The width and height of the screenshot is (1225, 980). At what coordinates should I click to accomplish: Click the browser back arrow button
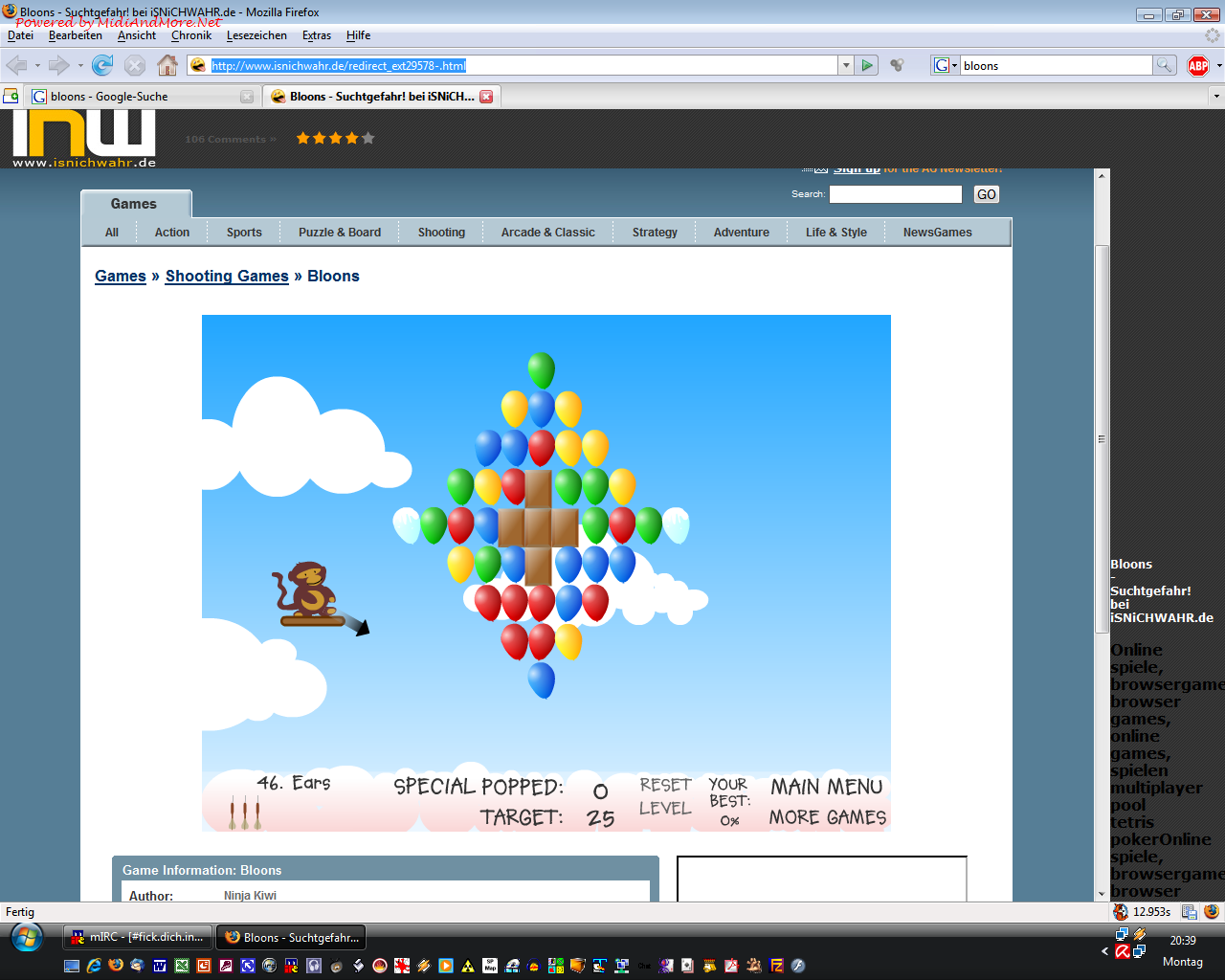[x=17, y=65]
